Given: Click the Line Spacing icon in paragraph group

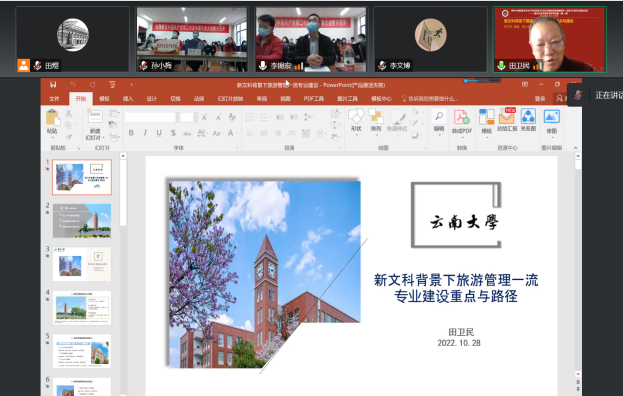Looking at the screenshot, I should tap(308, 117).
